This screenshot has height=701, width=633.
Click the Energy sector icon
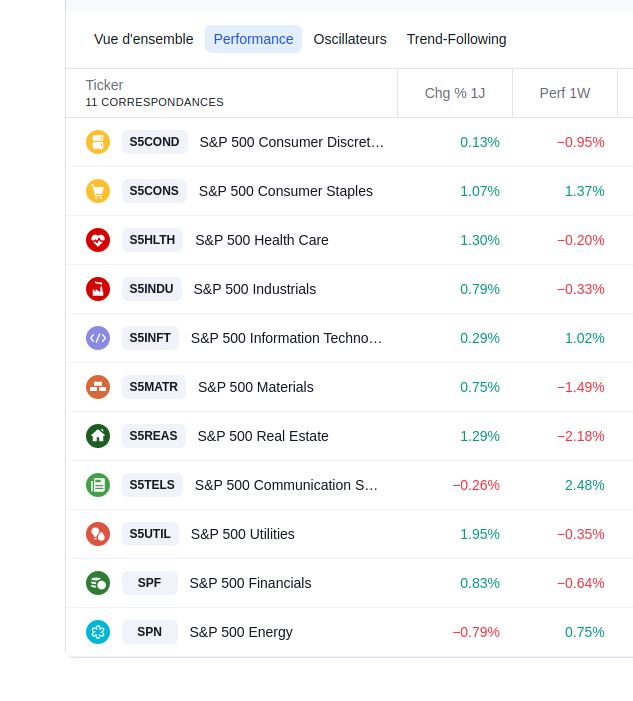point(97,632)
